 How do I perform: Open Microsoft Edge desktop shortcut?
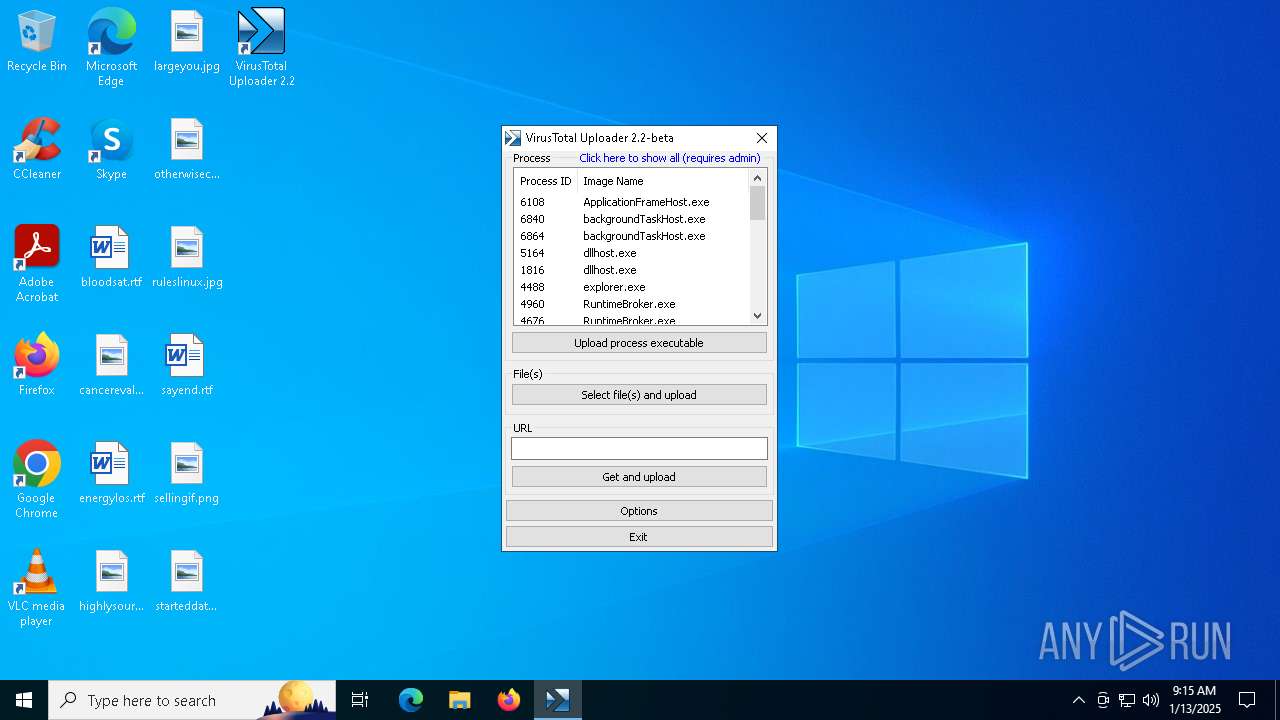coord(111,47)
